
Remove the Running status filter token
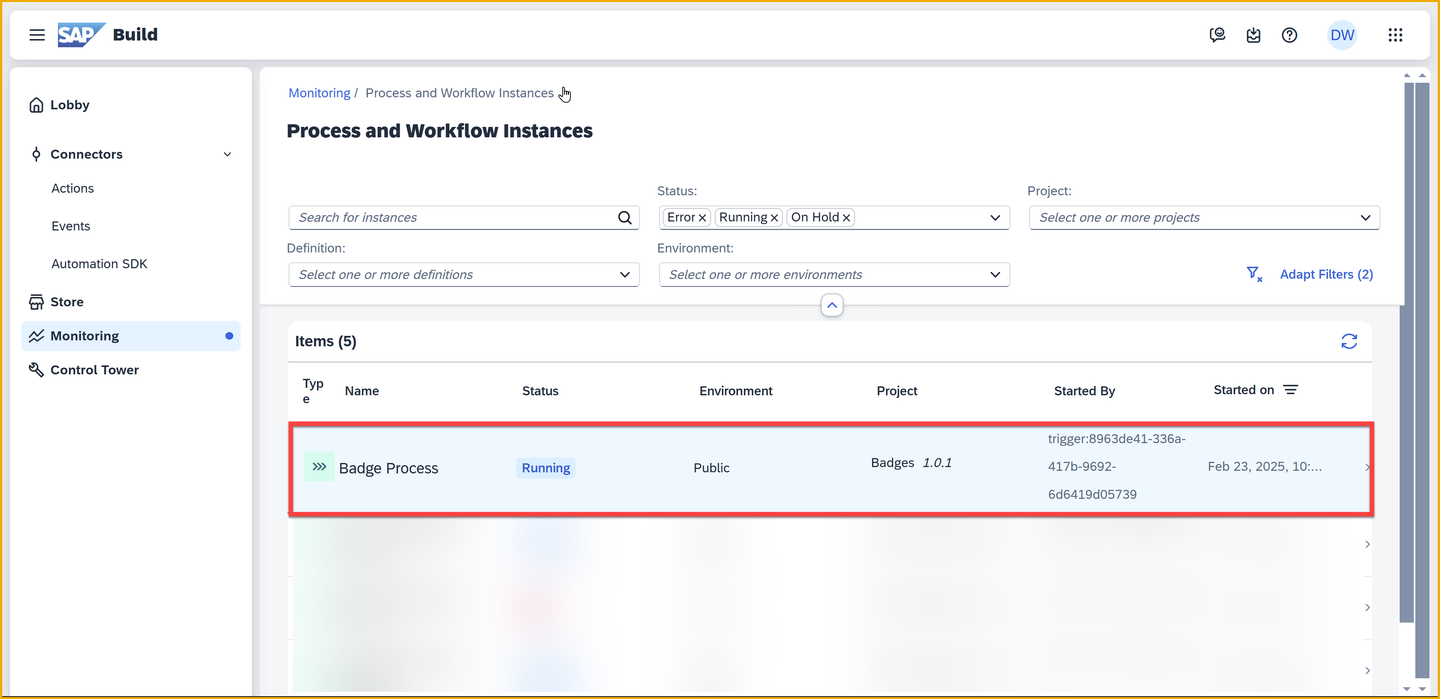point(774,217)
